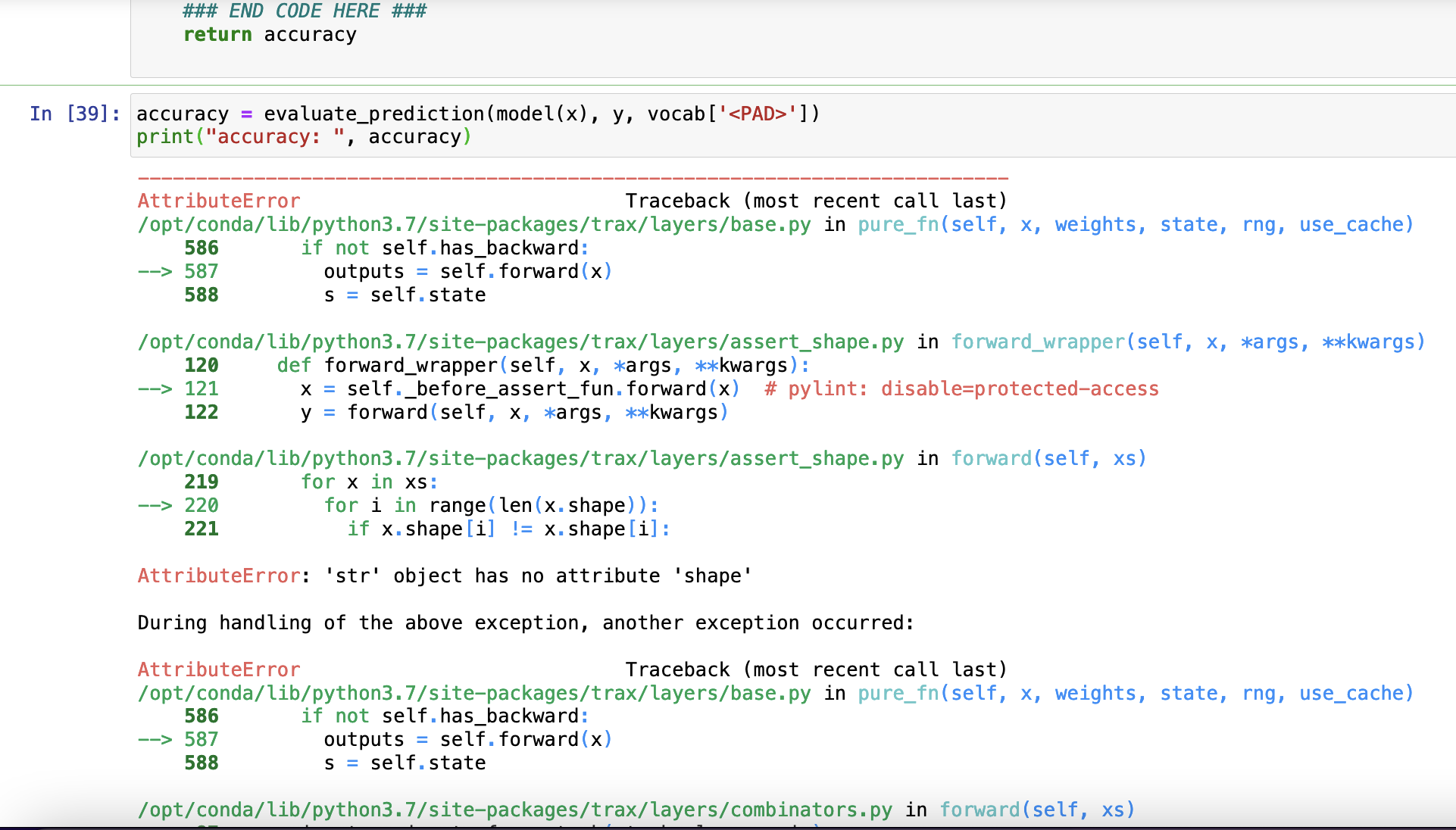Viewport: 1456px width, 830px height.
Task: Click assert_shape.py path before forward(self, xs)
Action: tap(520, 459)
